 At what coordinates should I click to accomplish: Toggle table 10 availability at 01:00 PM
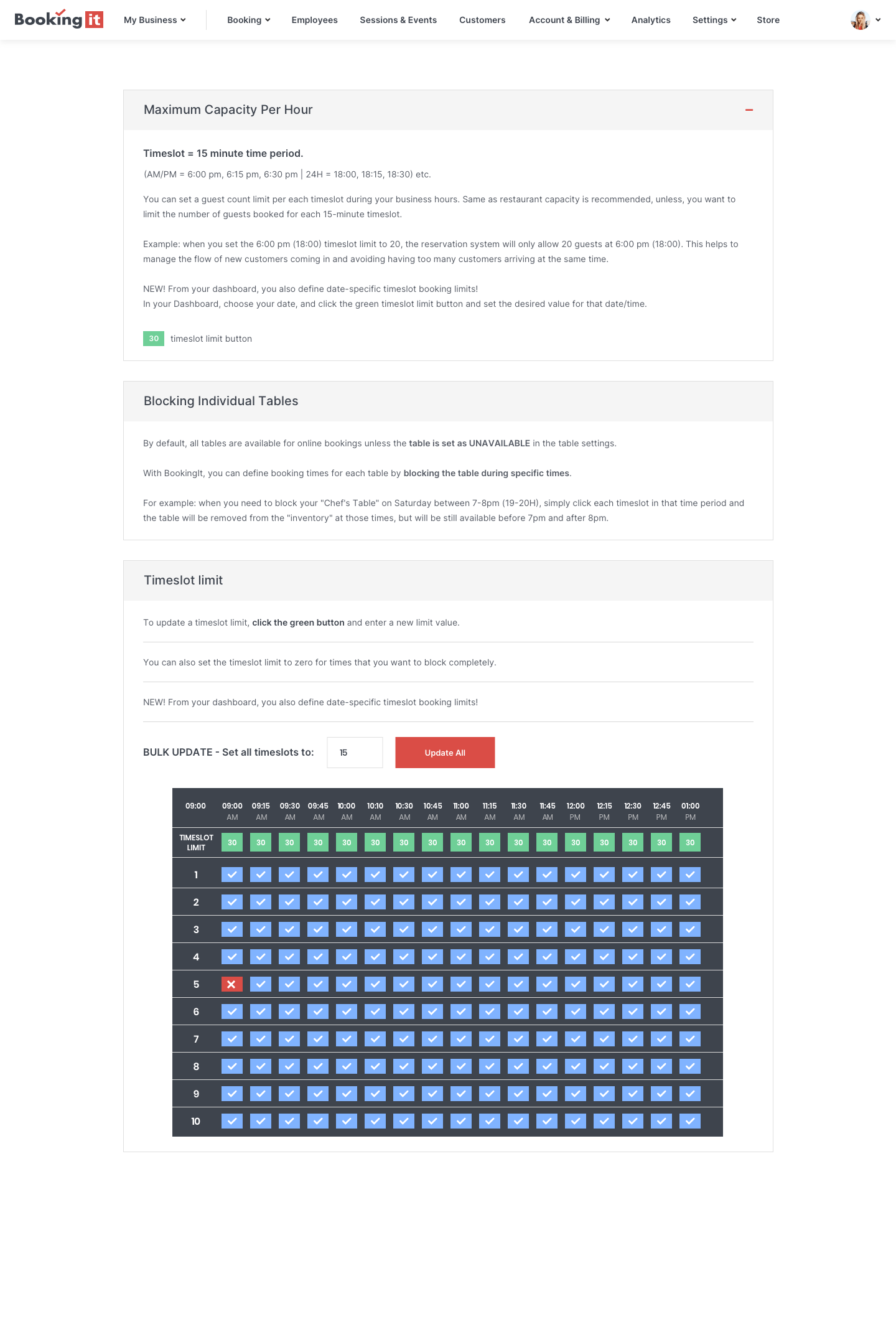click(x=690, y=1121)
